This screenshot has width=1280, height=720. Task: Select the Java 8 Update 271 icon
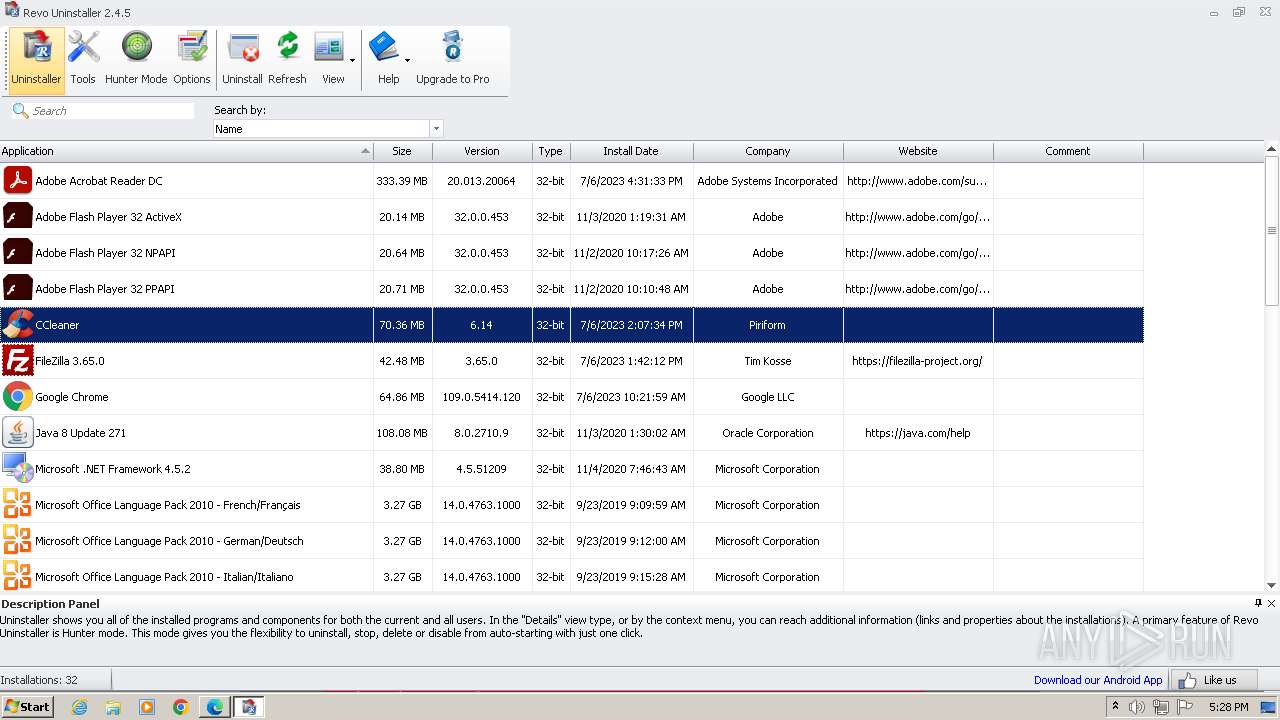[18, 433]
